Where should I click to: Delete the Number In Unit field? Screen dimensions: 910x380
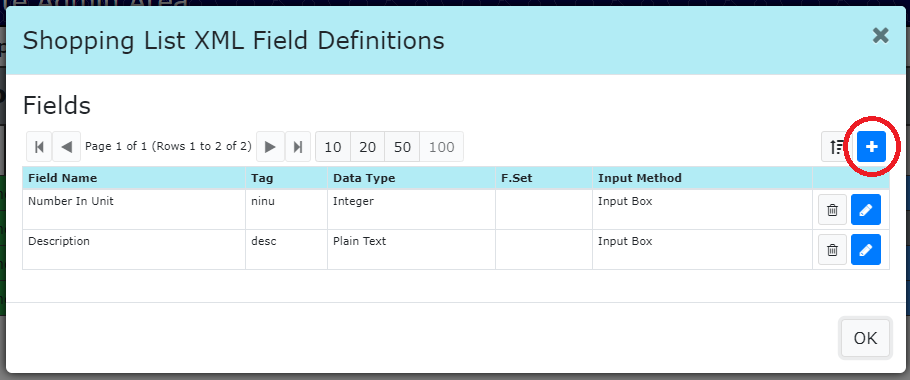click(832, 209)
